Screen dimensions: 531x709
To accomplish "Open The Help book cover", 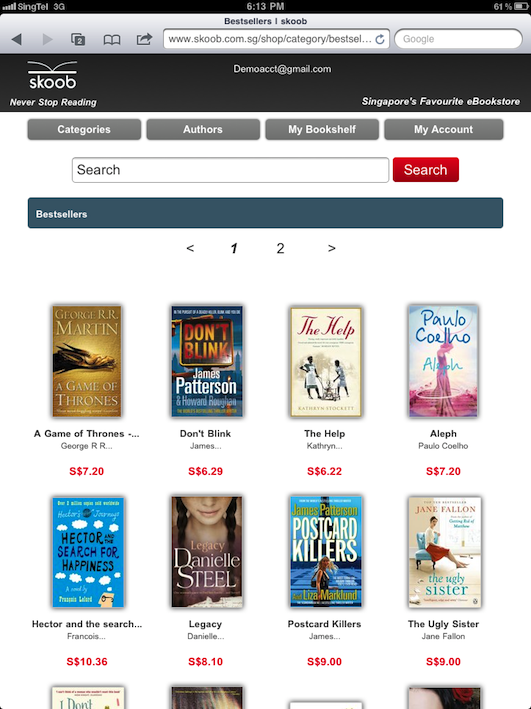I will [x=326, y=362].
